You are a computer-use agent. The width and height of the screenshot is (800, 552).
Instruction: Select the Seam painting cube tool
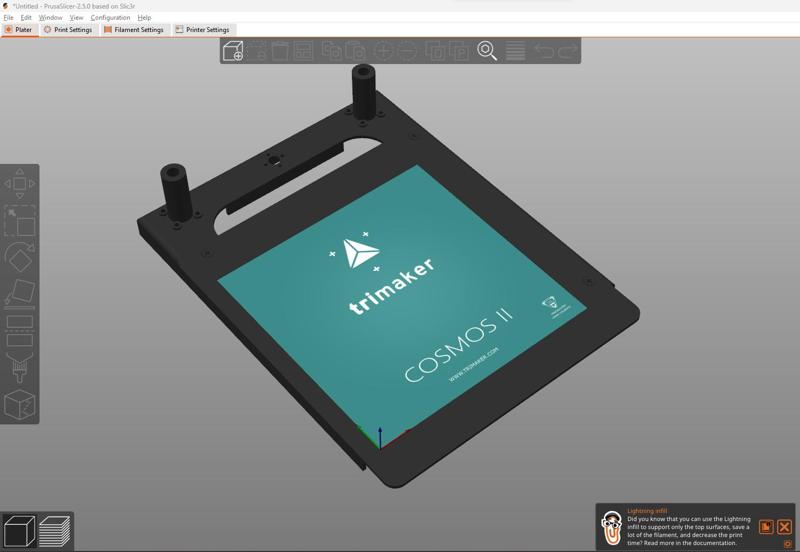(x=19, y=405)
